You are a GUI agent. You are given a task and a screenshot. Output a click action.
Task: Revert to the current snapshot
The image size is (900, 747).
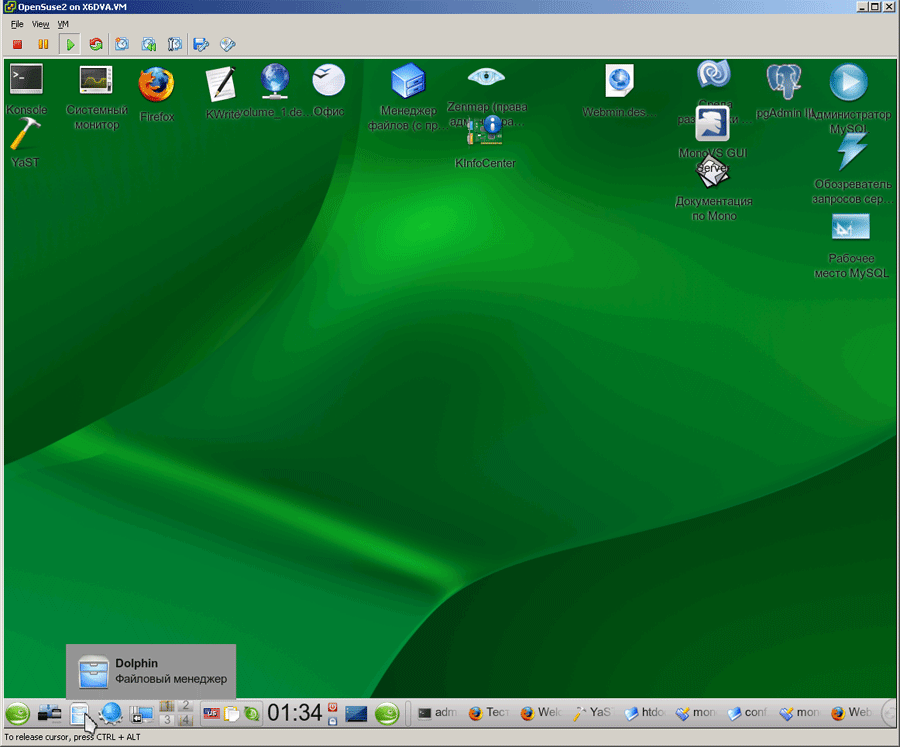(149, 44)
